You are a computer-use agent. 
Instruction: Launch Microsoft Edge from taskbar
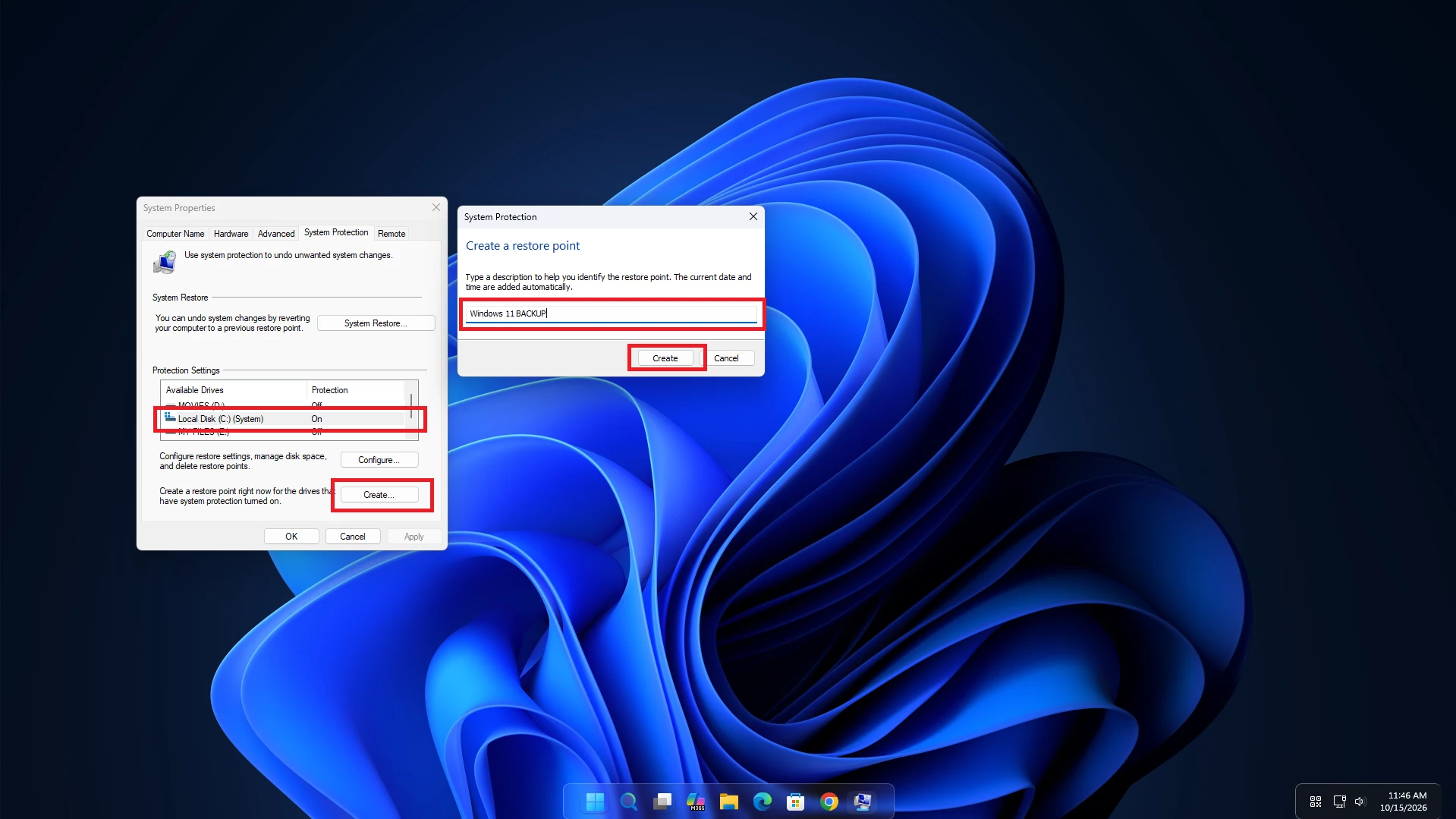coord(762,802)
